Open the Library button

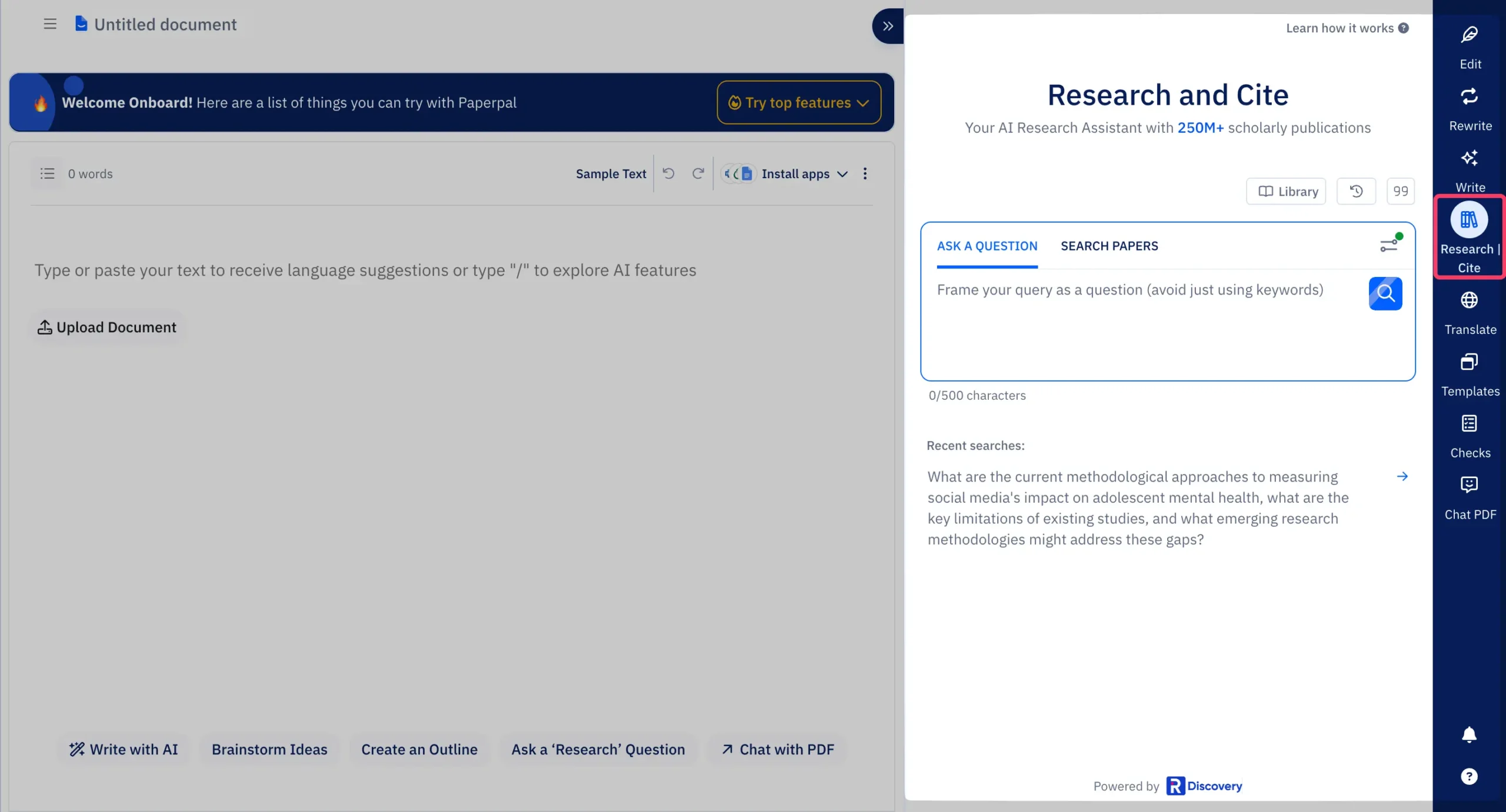1286,191
